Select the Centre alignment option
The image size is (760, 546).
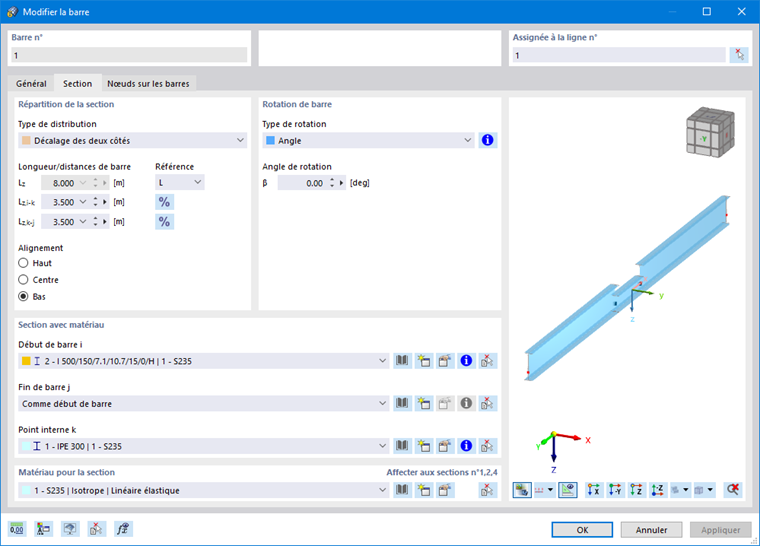23,280
